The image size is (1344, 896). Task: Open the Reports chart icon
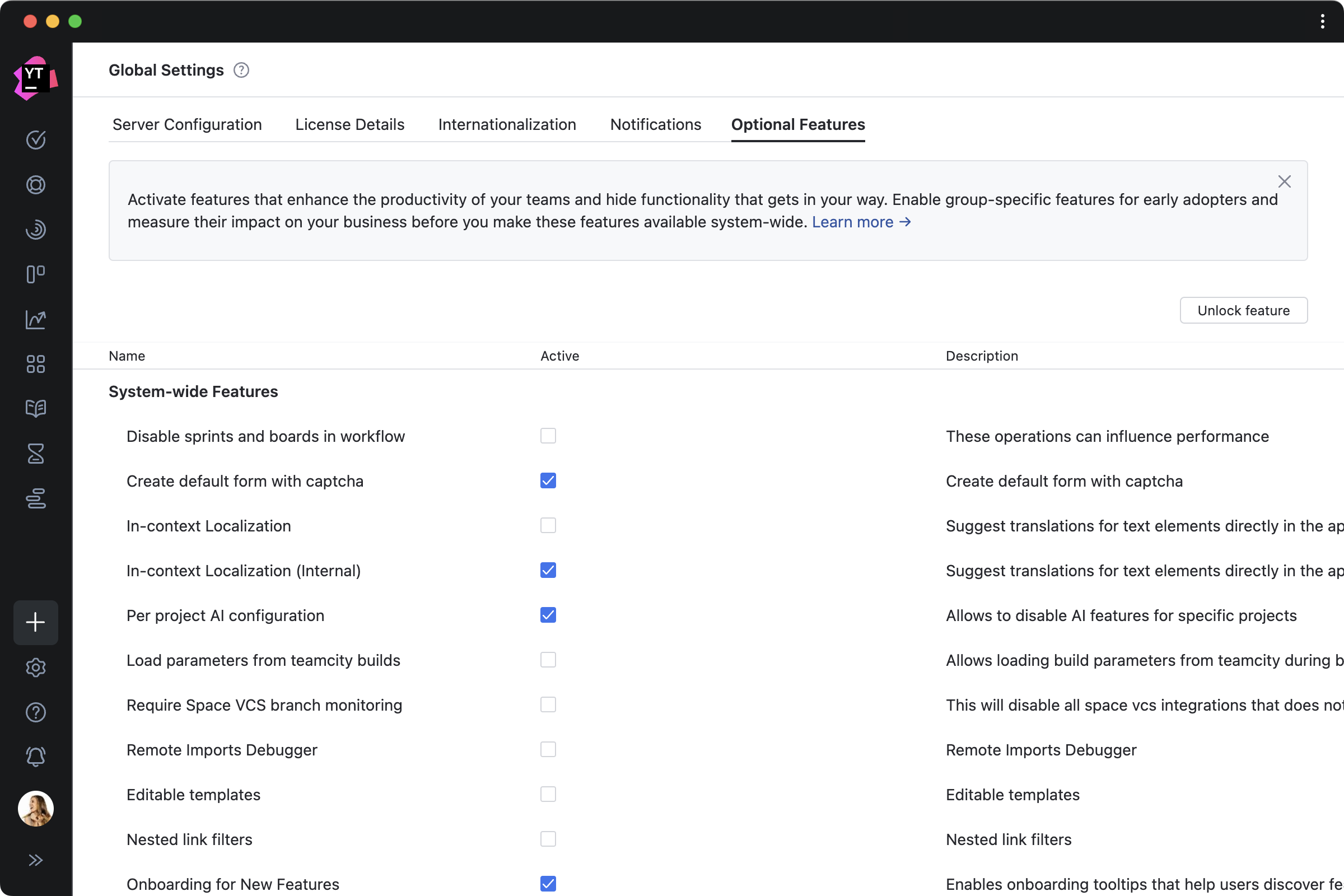coord(36,319)
